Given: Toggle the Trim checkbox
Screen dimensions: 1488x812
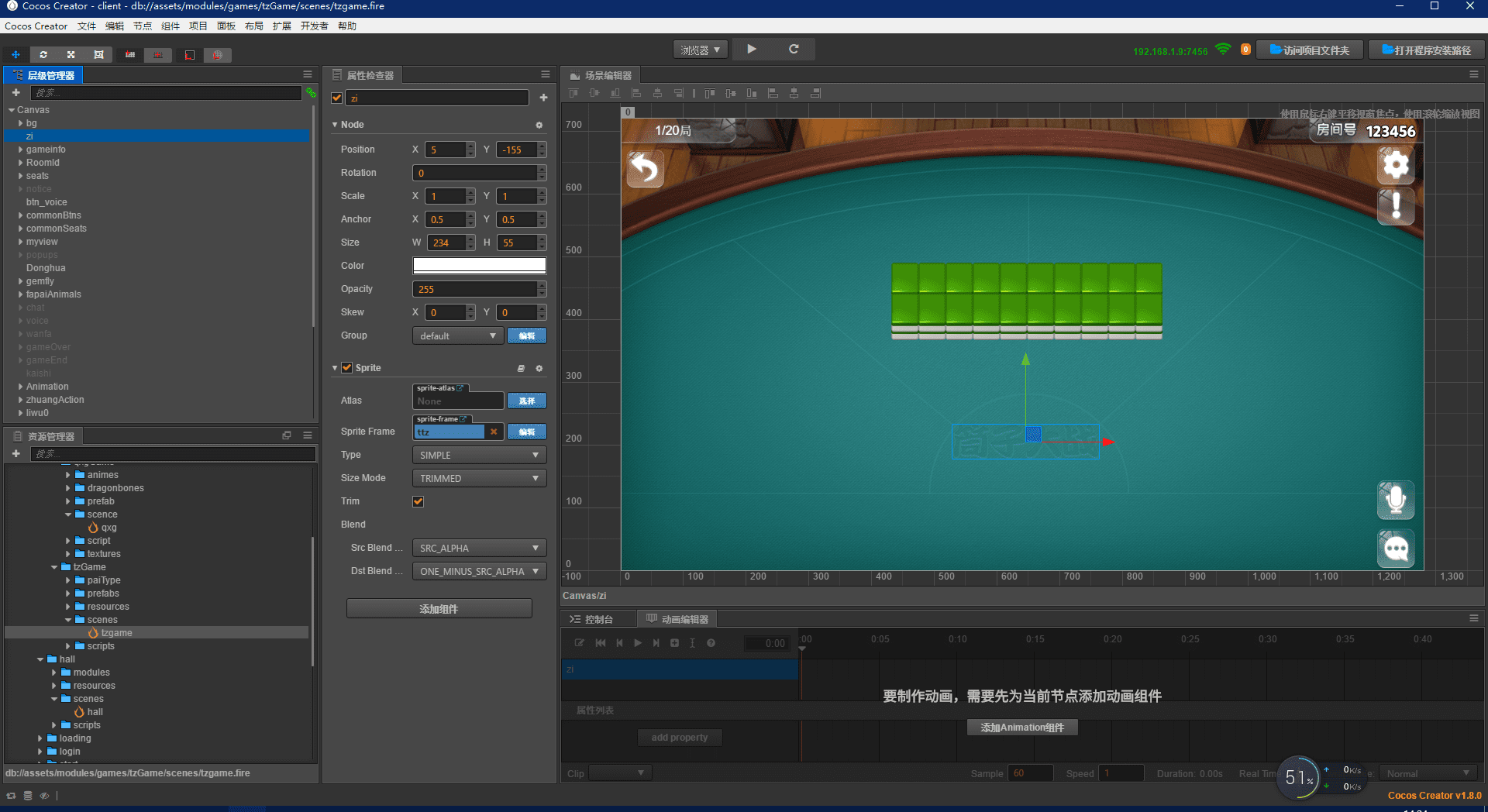Looking at the screenshot, I should click(x=418, y=501).
